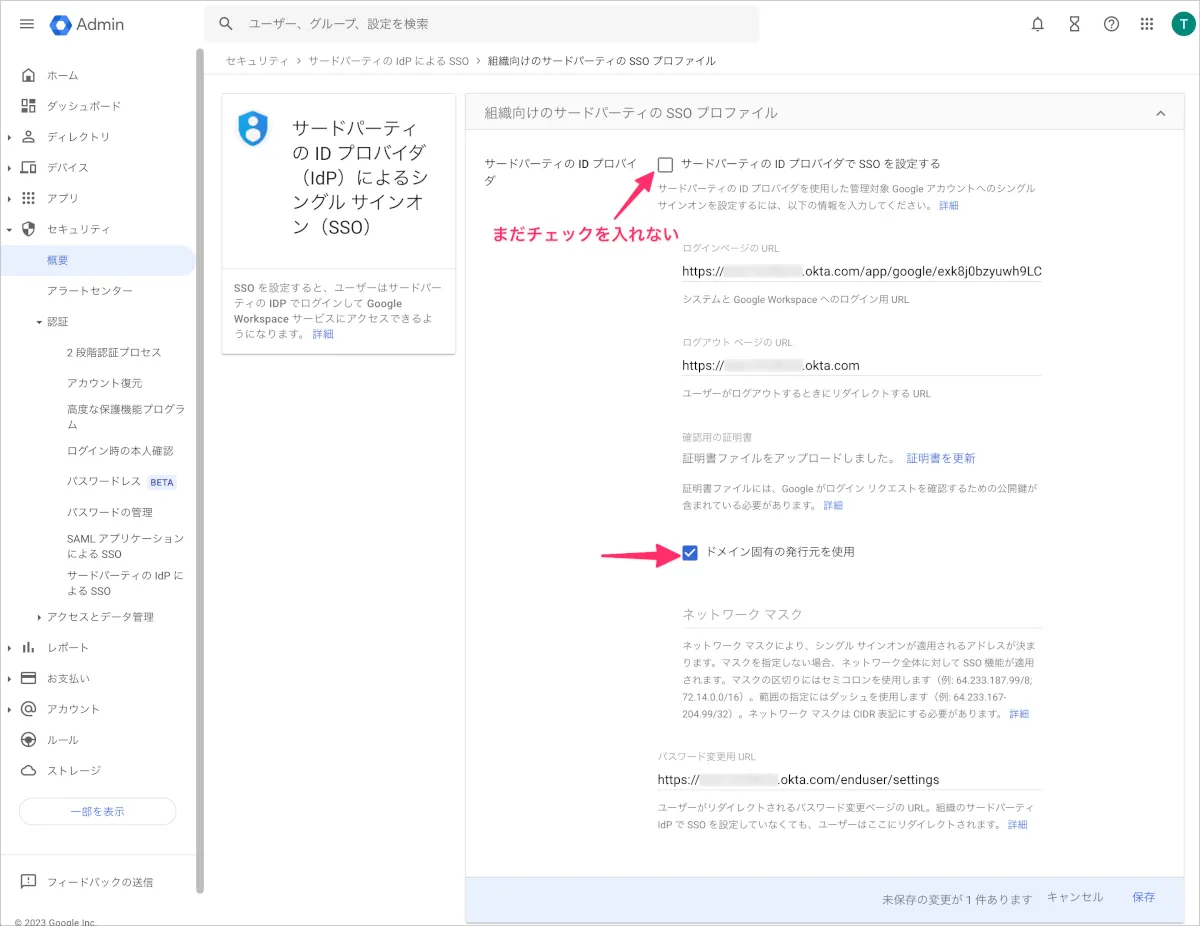
Task: Click 詳細 link under certificate description
Action: pyautogui.click(x=833, y=505)
